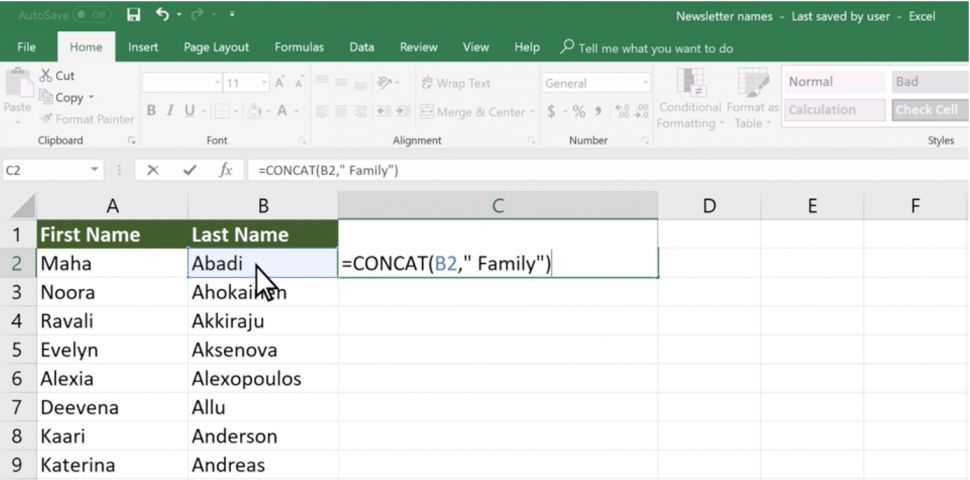Open the Page Layout tab
The image size is (970, 480).
(216, 47)
